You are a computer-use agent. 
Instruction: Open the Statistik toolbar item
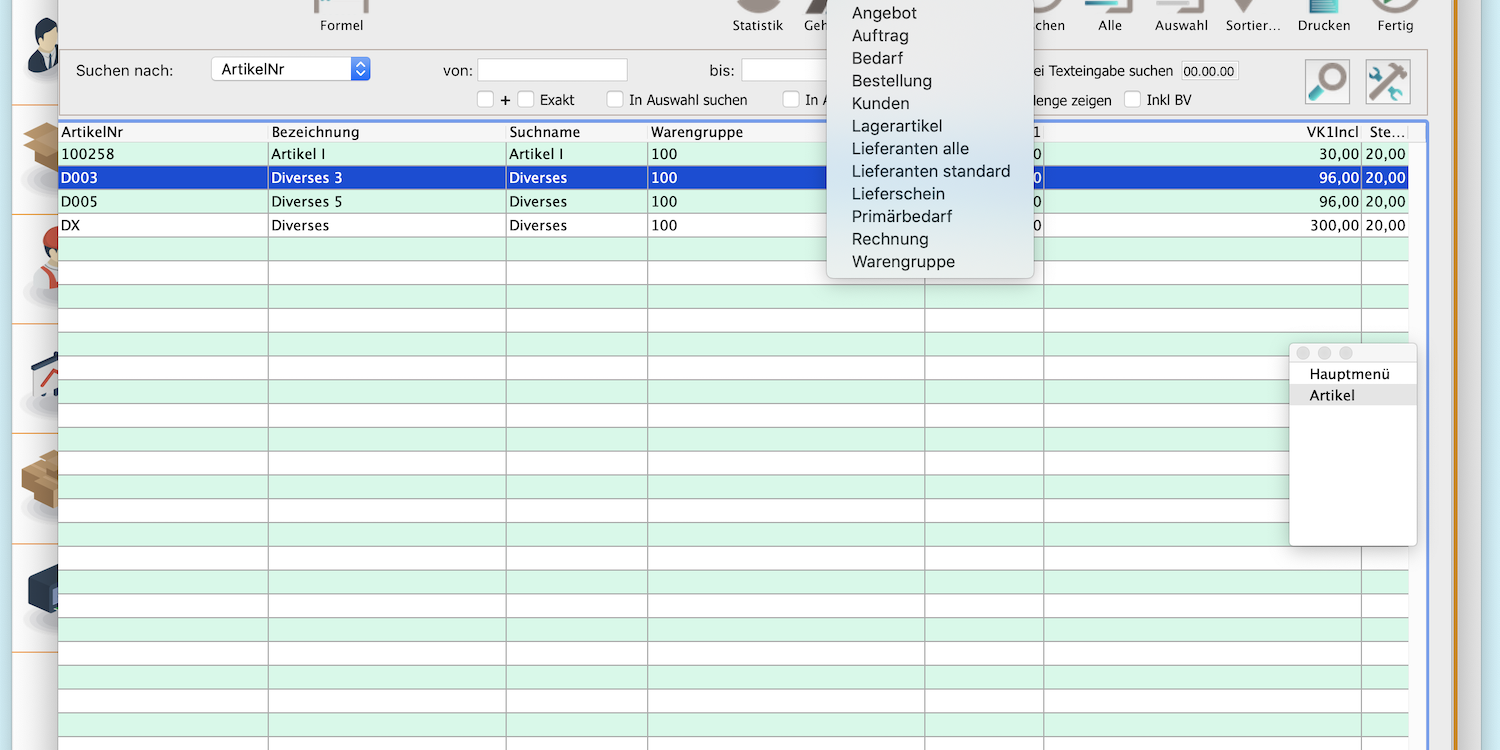coord(757,16)
